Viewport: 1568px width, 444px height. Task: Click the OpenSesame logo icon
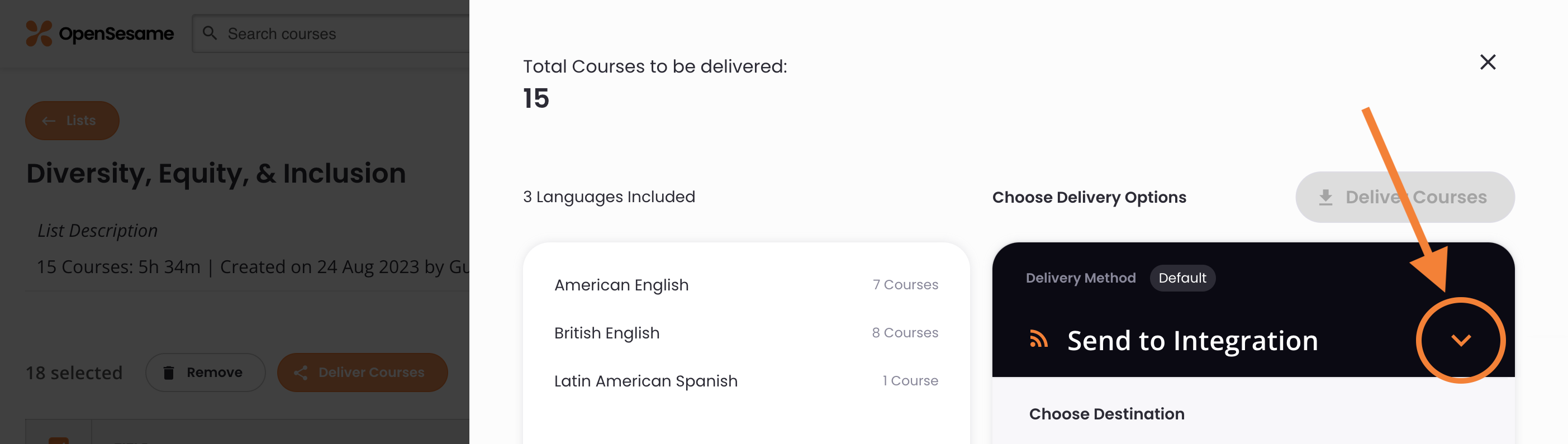(39, 34)
